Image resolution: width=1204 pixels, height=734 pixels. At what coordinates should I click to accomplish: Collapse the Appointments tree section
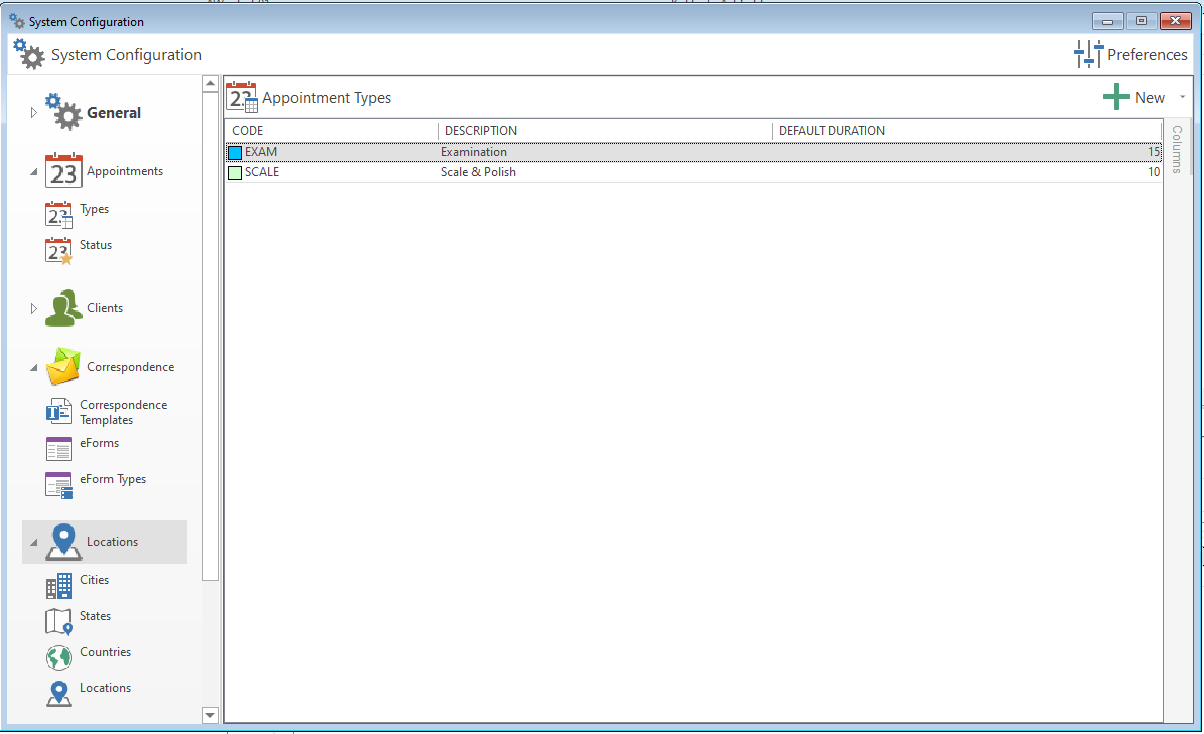point(33,172)
